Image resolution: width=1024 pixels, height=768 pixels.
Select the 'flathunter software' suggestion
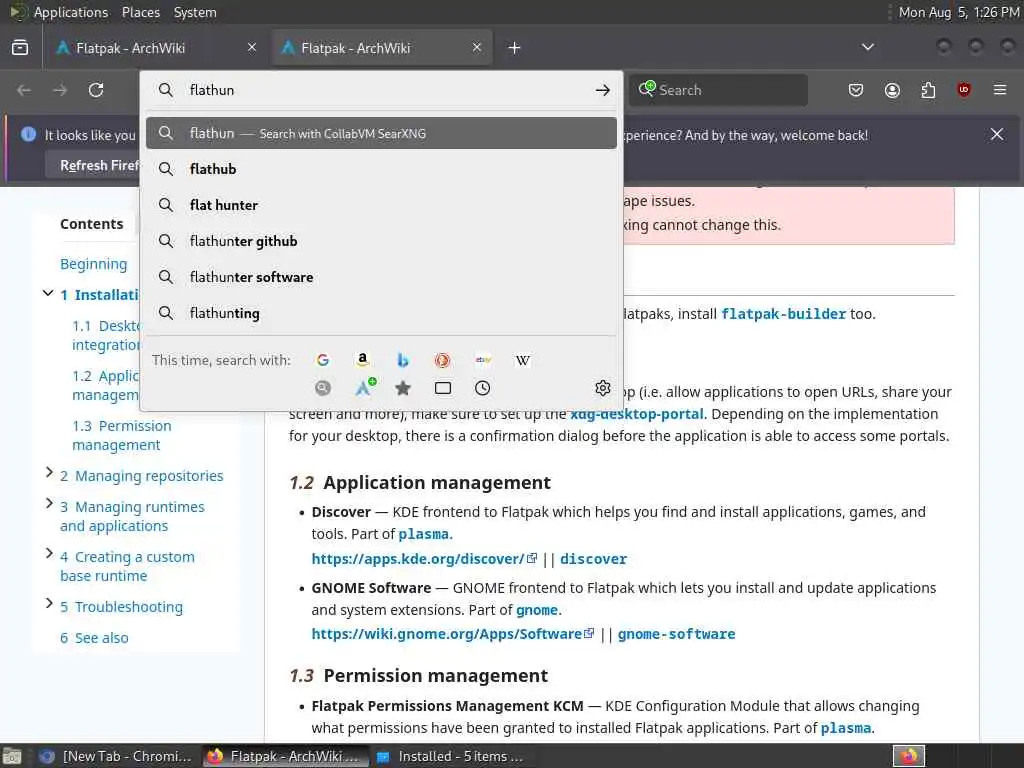click(x=381, y=277)
